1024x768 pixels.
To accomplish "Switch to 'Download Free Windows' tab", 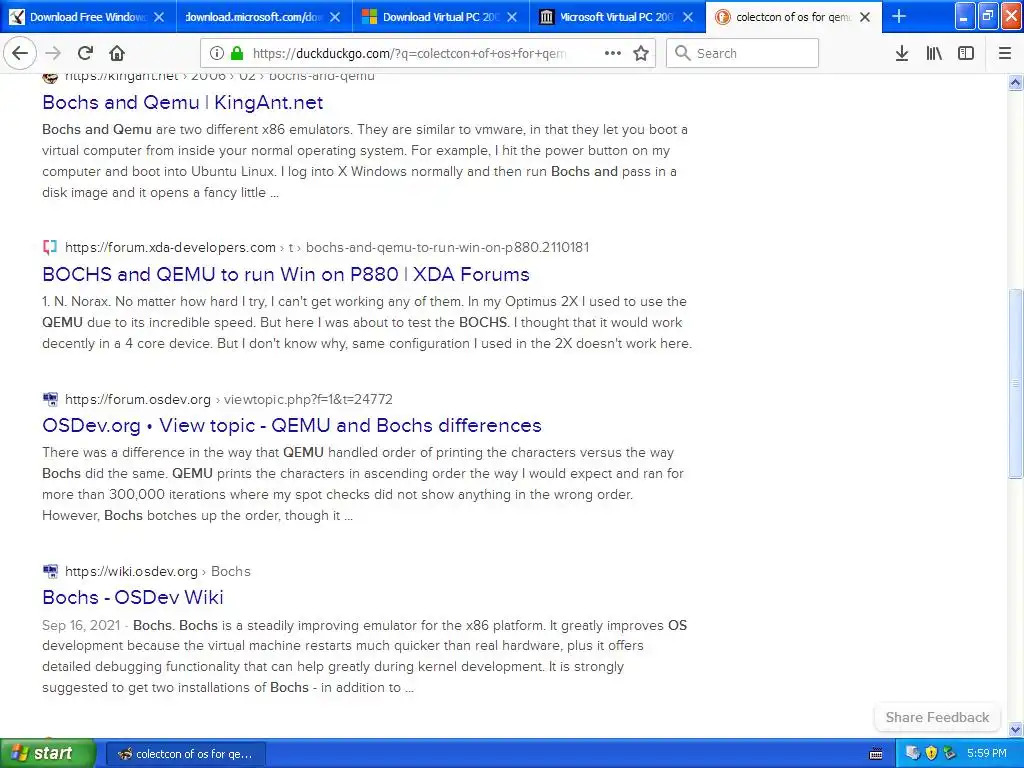I will tap(88, 17).
